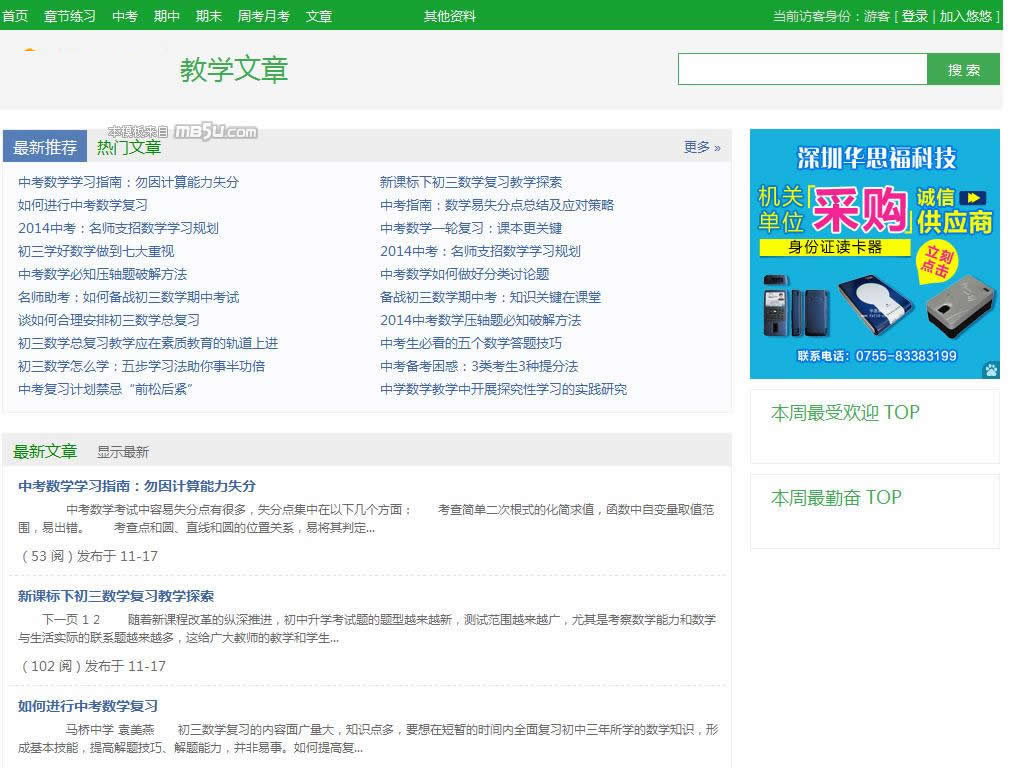This screenshot has height=768, width=1024.
Task: Focus the search input field
Action: pos(802,69)
